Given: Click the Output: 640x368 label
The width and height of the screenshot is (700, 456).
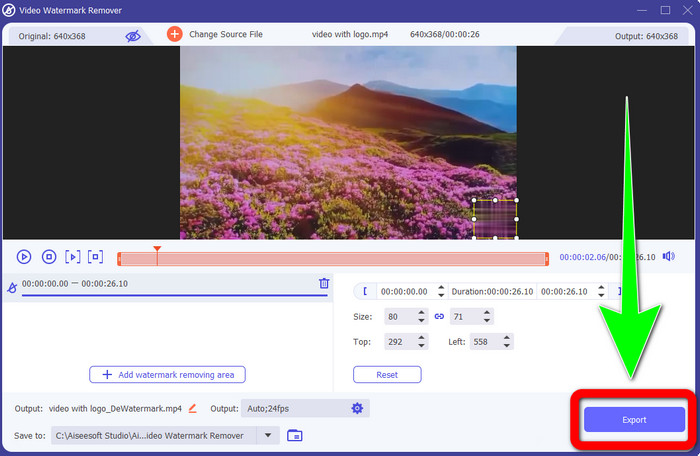Looking at the screenshot, I should click(646, 36).
